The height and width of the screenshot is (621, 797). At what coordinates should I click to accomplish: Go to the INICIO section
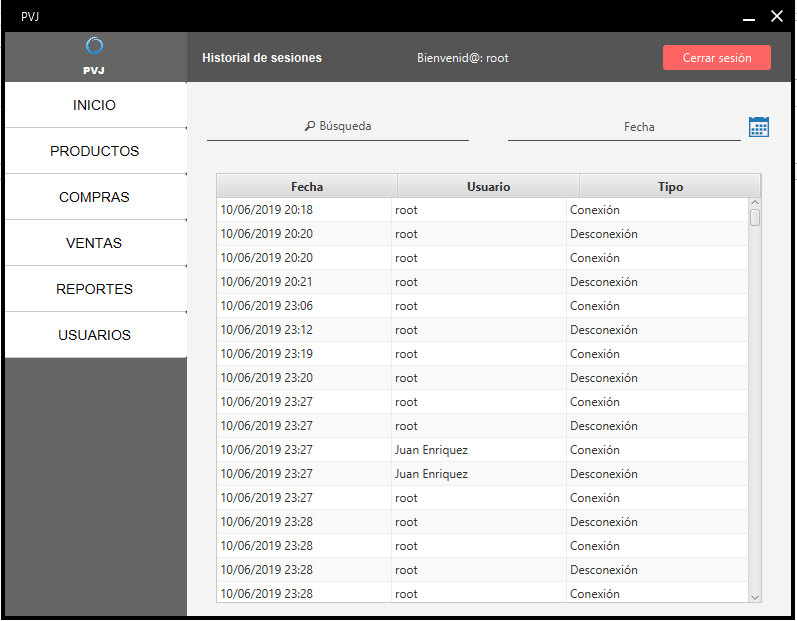pos(96,105)
